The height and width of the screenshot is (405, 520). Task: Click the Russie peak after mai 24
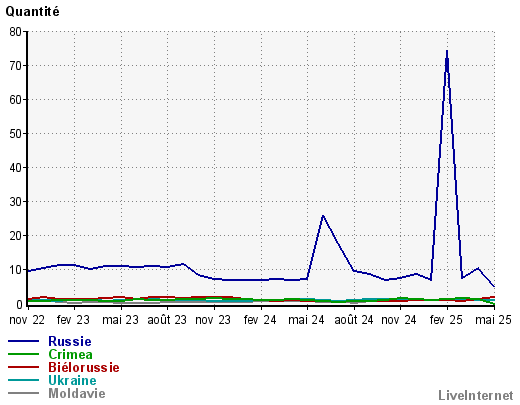click(323, 216)
